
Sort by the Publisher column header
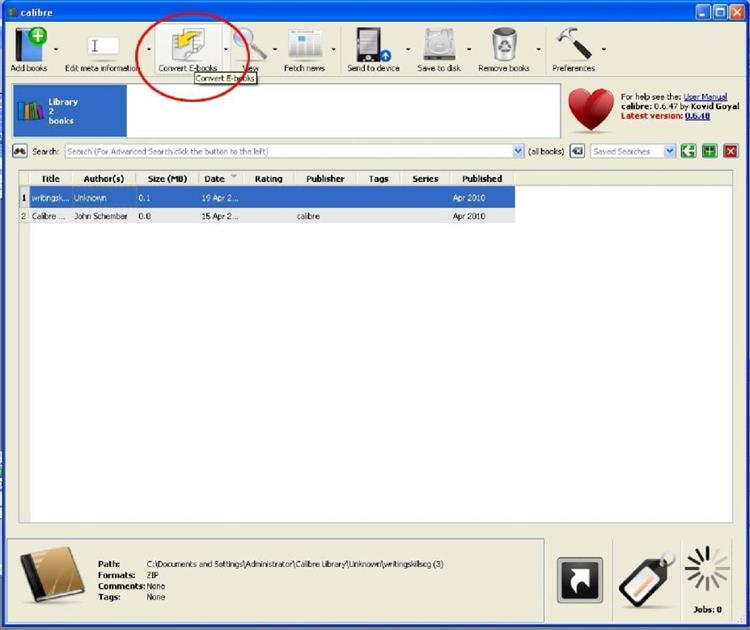click(325, 178)
